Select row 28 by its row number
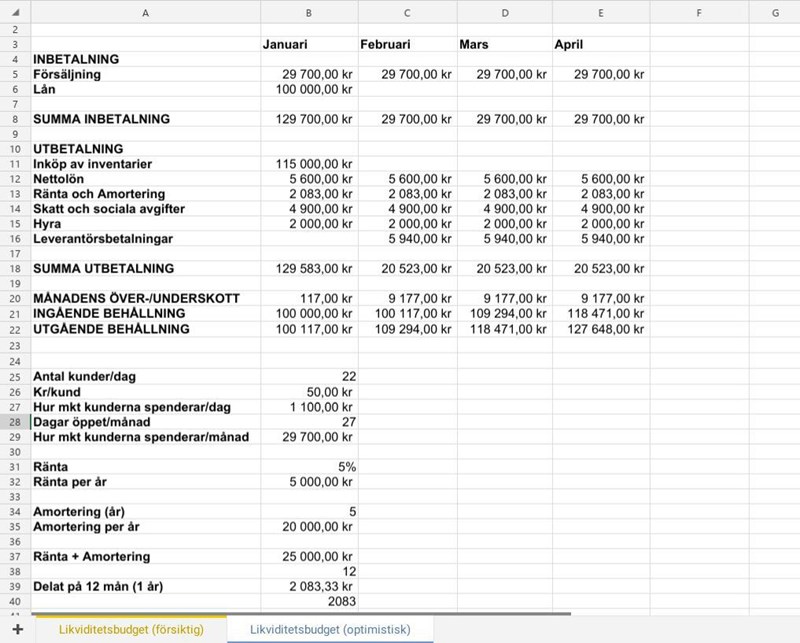The image size is (800, 643). tap(15, 422)
